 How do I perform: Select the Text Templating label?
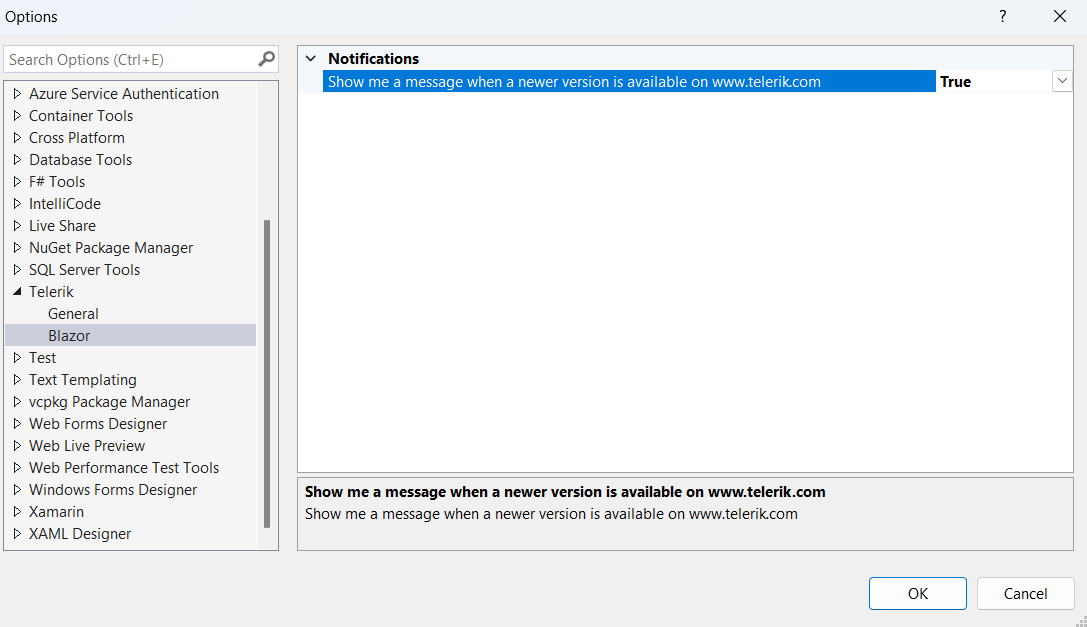pos(82,380)
